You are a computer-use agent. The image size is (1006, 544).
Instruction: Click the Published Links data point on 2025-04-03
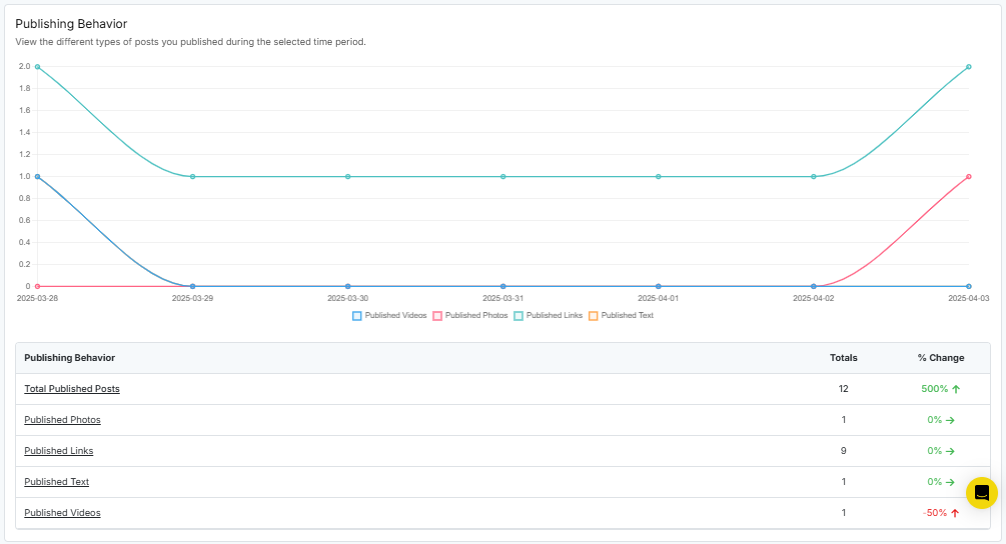[969, 67]
